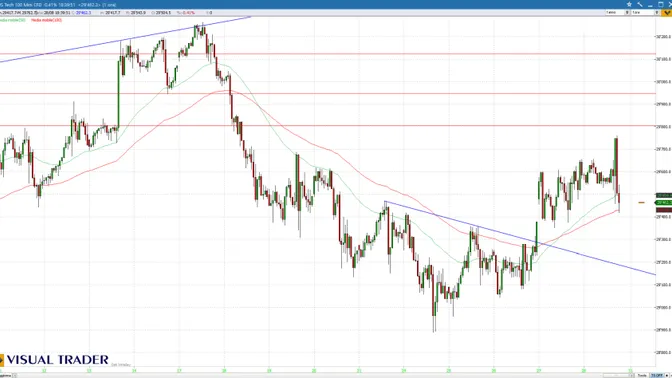Click date label 27 on time axis
This screenshot has width=672, height=378.
pyautogui.click(x=539, y=370)
